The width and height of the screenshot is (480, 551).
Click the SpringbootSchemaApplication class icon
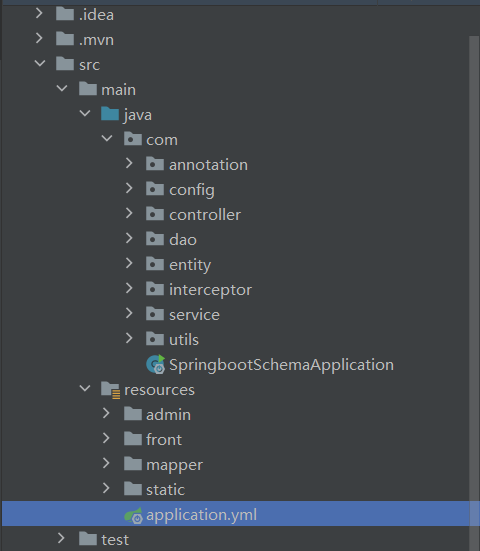(x=155, y=364)
